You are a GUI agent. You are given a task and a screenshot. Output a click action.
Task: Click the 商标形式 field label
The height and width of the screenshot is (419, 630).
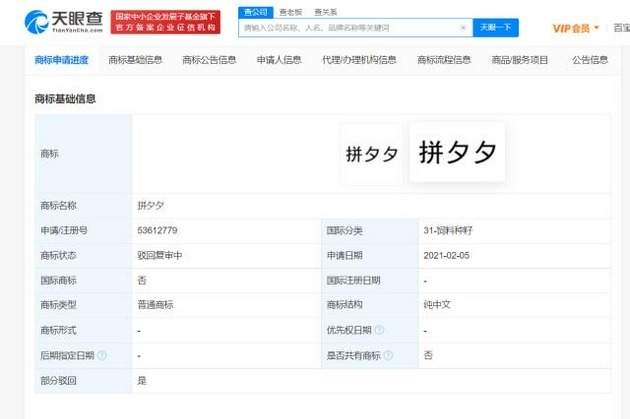pos(58,330)
